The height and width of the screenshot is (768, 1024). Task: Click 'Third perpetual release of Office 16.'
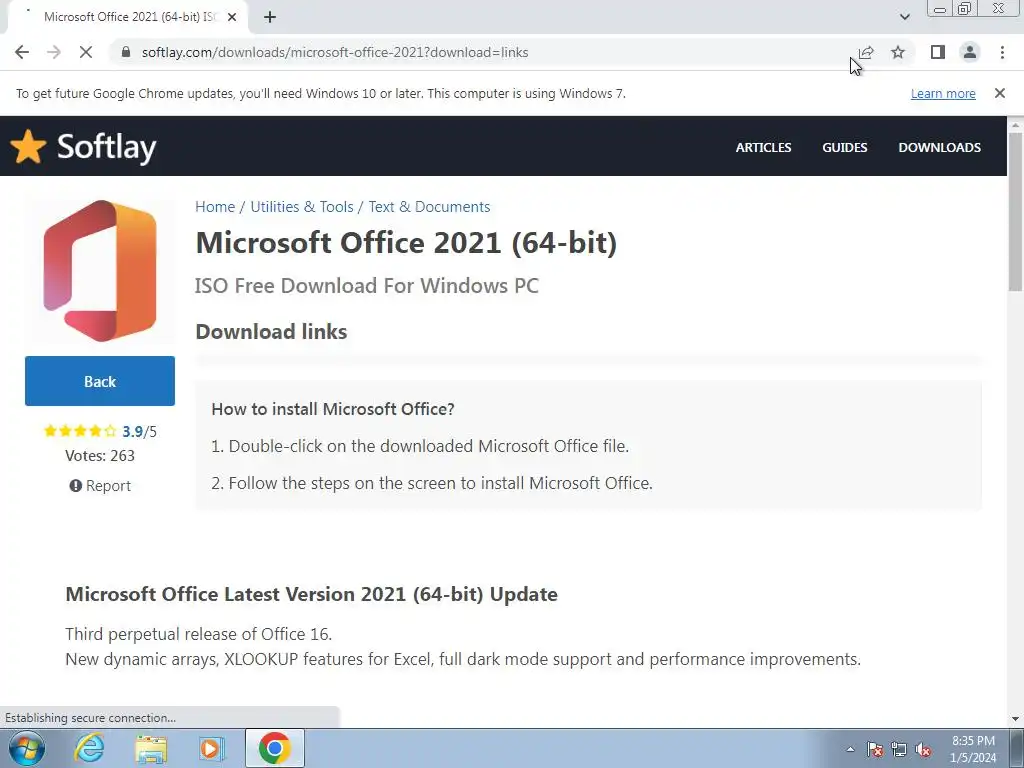[x=199, y=634]
